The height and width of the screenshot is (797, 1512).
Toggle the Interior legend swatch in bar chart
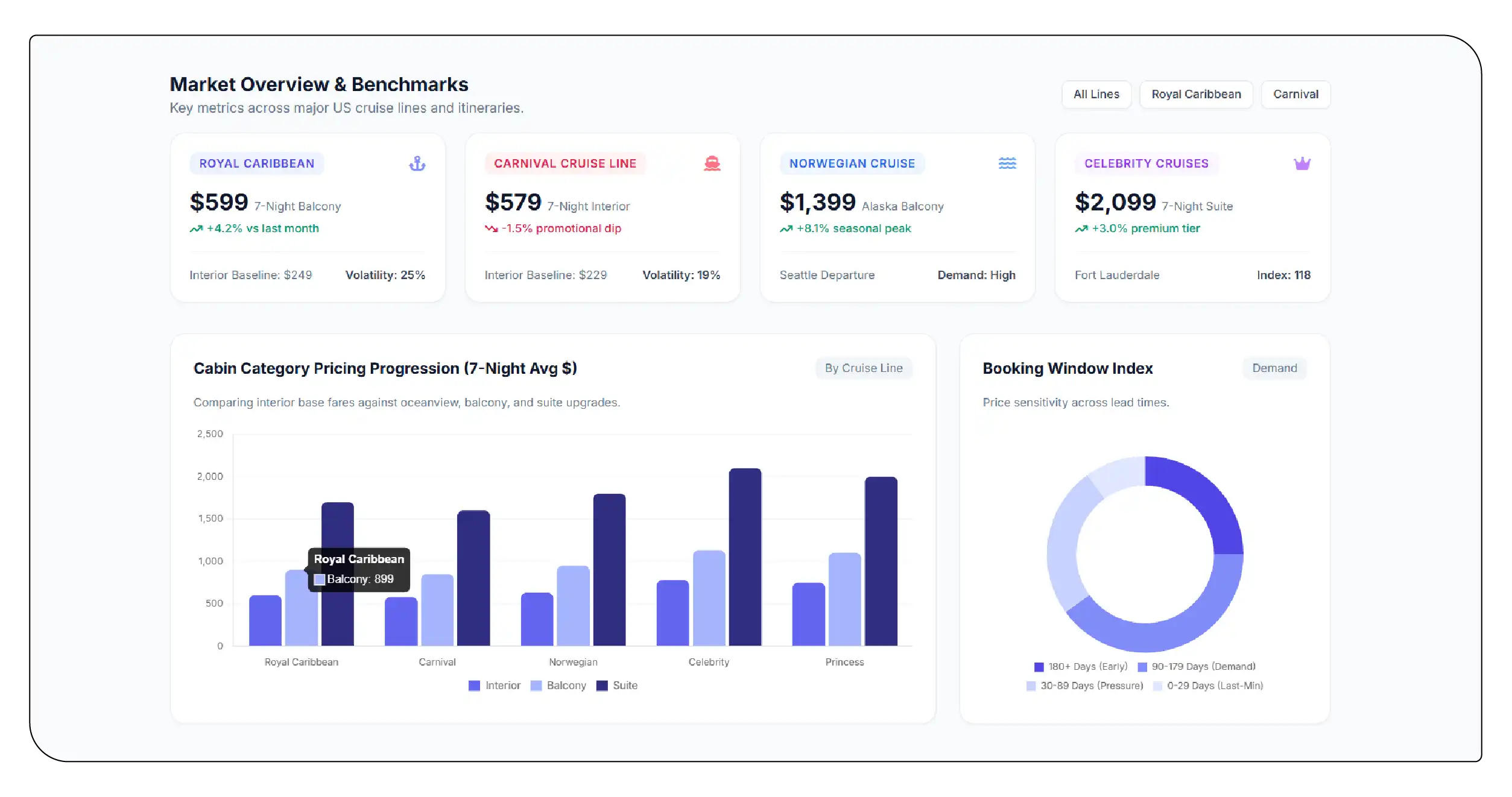click(x=474, y=685)
